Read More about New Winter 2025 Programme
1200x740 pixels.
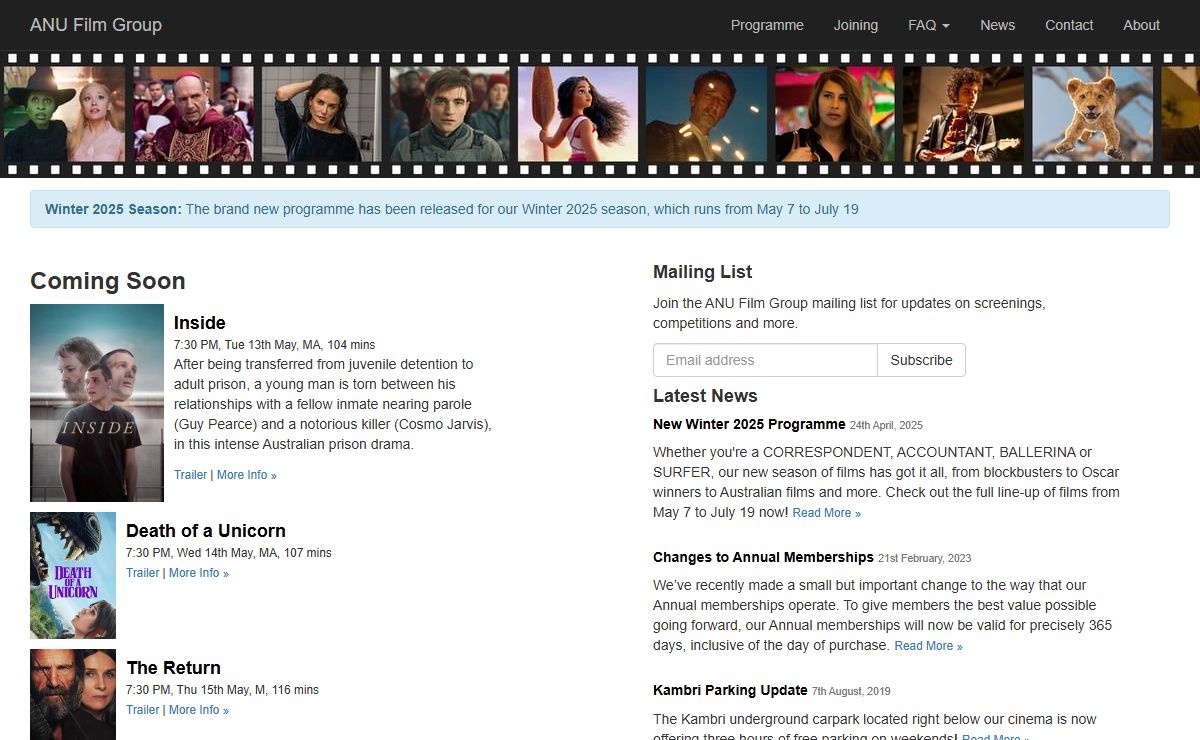click(x=826, y=513)
